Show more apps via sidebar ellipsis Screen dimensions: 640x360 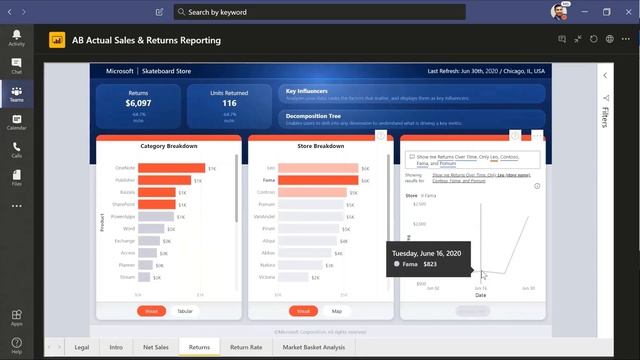click(x=16, y=206)
